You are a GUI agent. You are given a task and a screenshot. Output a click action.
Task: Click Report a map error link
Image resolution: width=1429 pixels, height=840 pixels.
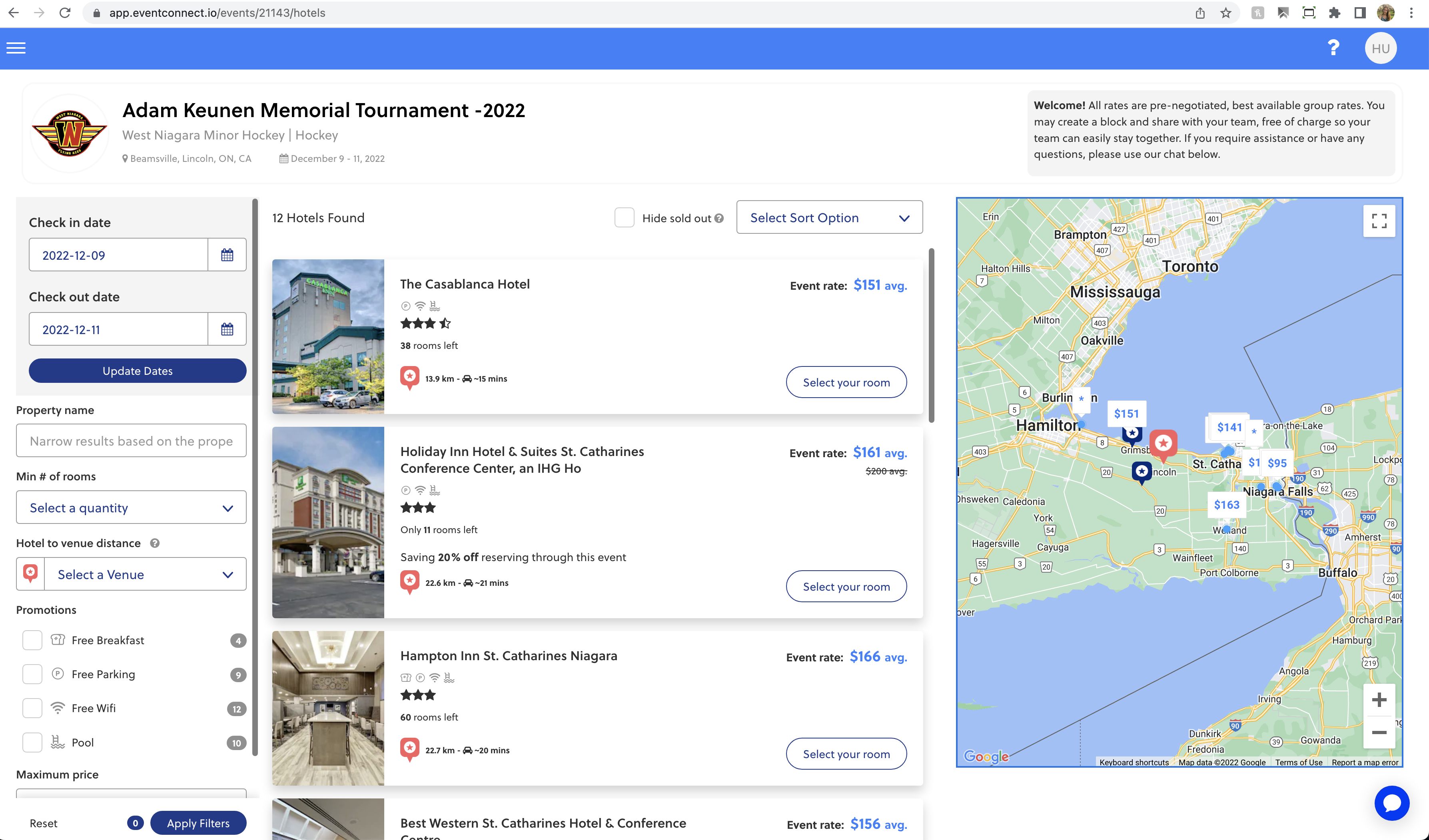click(x=1365, y=762)
